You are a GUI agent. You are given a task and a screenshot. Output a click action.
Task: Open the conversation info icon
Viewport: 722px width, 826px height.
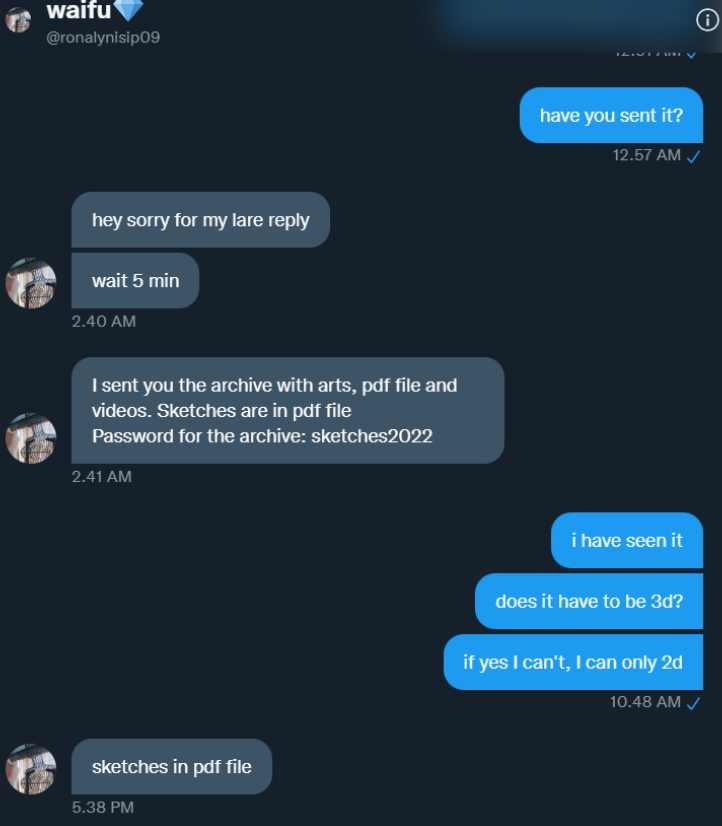[707, 20]
